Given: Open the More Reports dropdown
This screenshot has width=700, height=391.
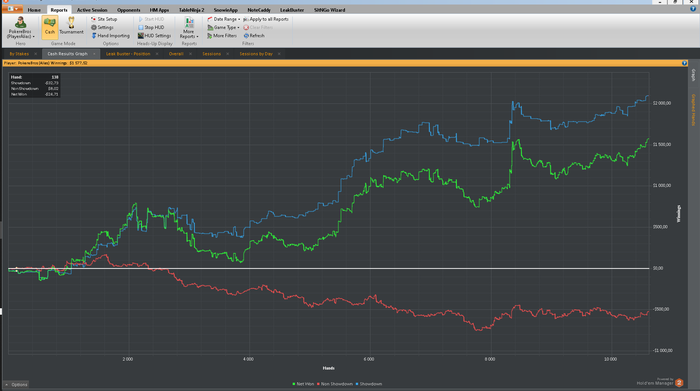Looking at the screenshot, I should [189, 28].
